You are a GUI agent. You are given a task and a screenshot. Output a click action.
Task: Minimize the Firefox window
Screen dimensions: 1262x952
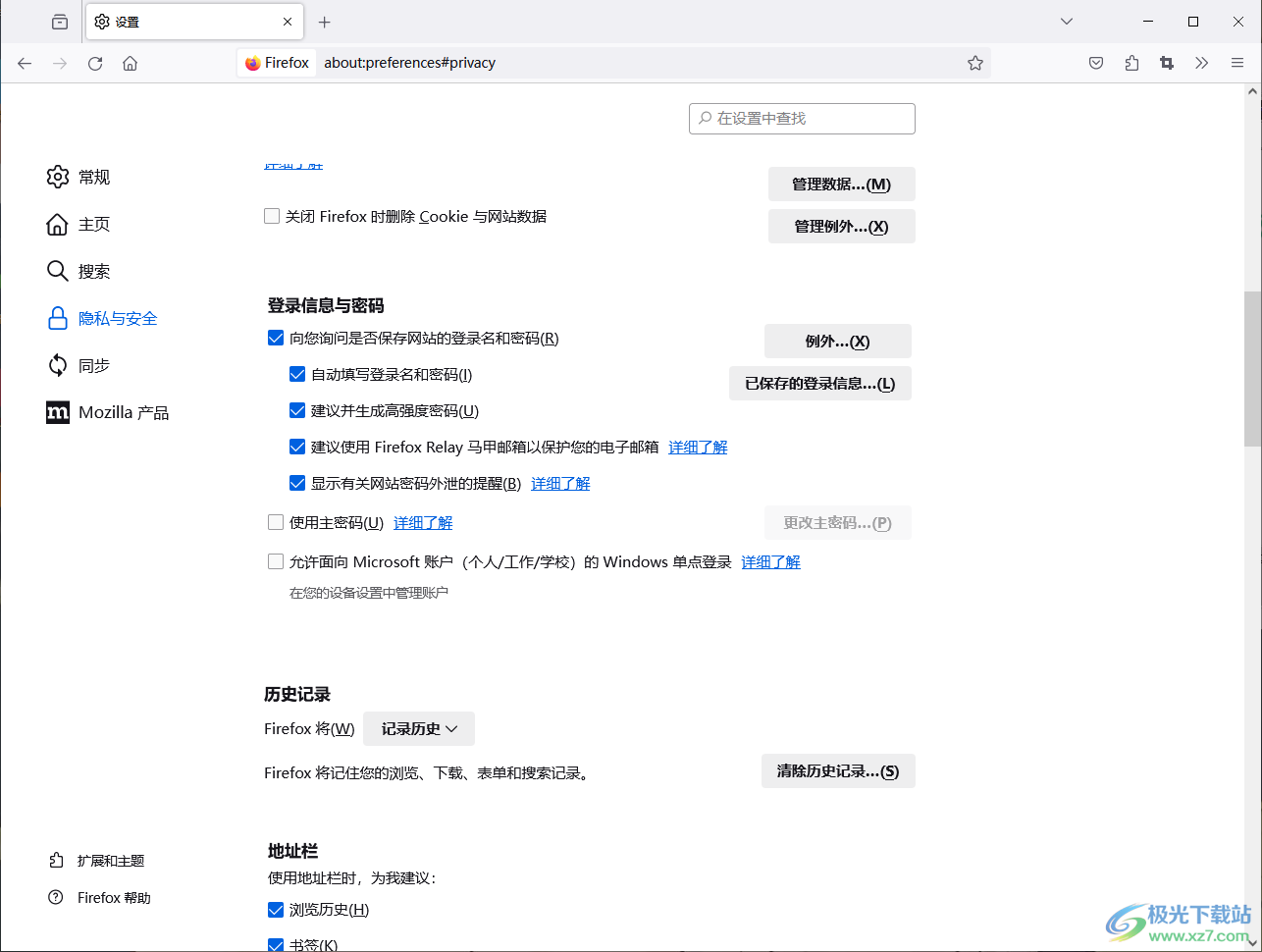coord(1148,22)
